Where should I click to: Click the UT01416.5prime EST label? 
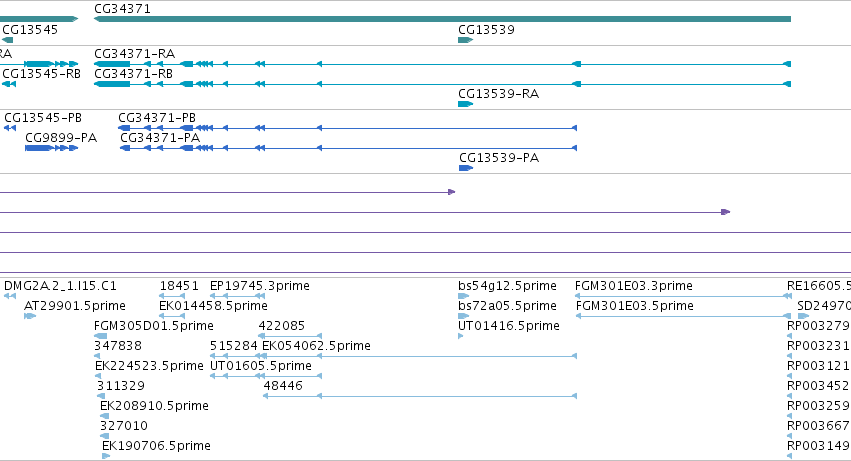click(509, 326)
